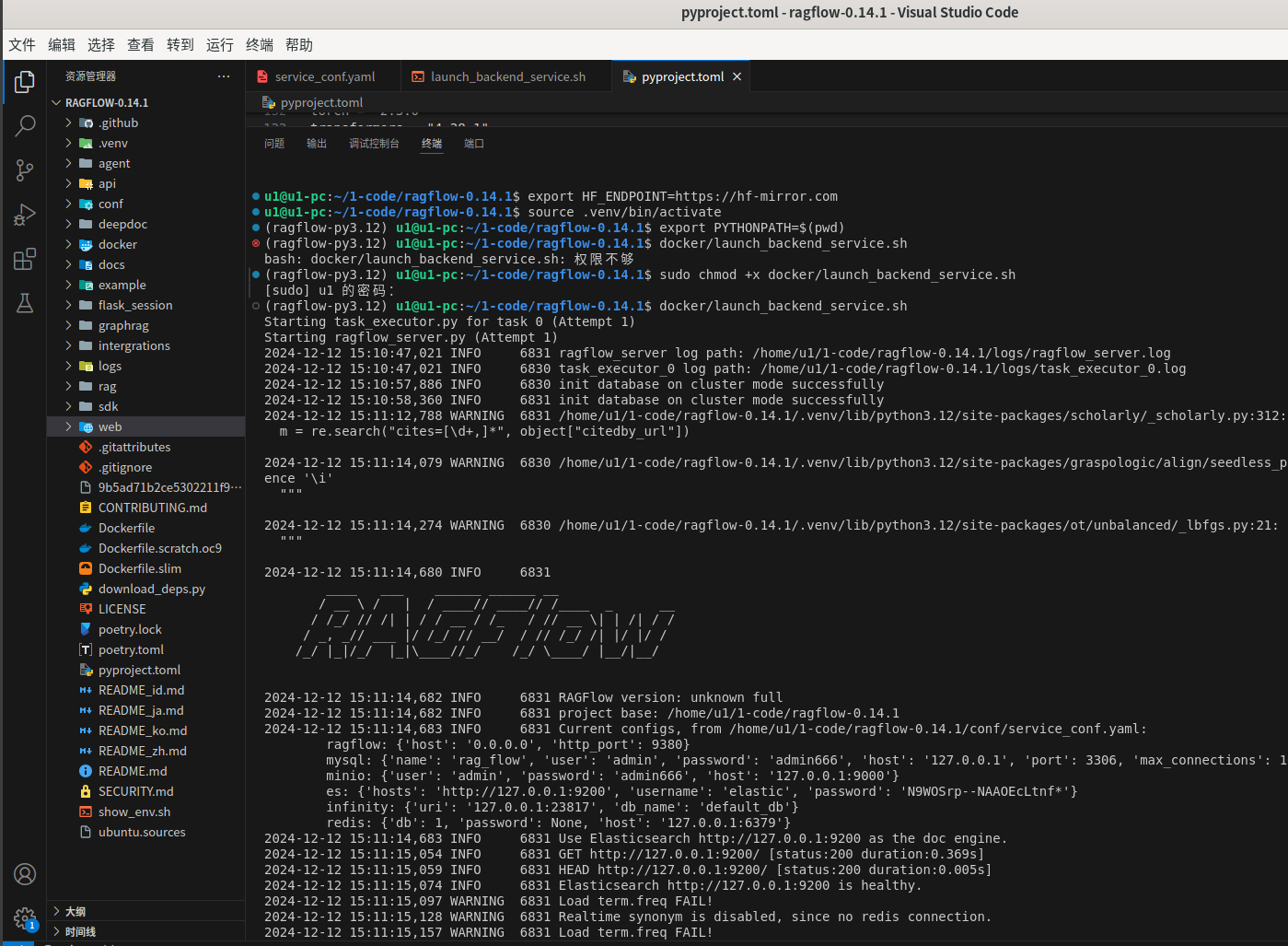Screen dimensions: 1288x946
Task: Collapse the RAGFLOW-0.14.1 root folder
Action: [x=56, y=102]
